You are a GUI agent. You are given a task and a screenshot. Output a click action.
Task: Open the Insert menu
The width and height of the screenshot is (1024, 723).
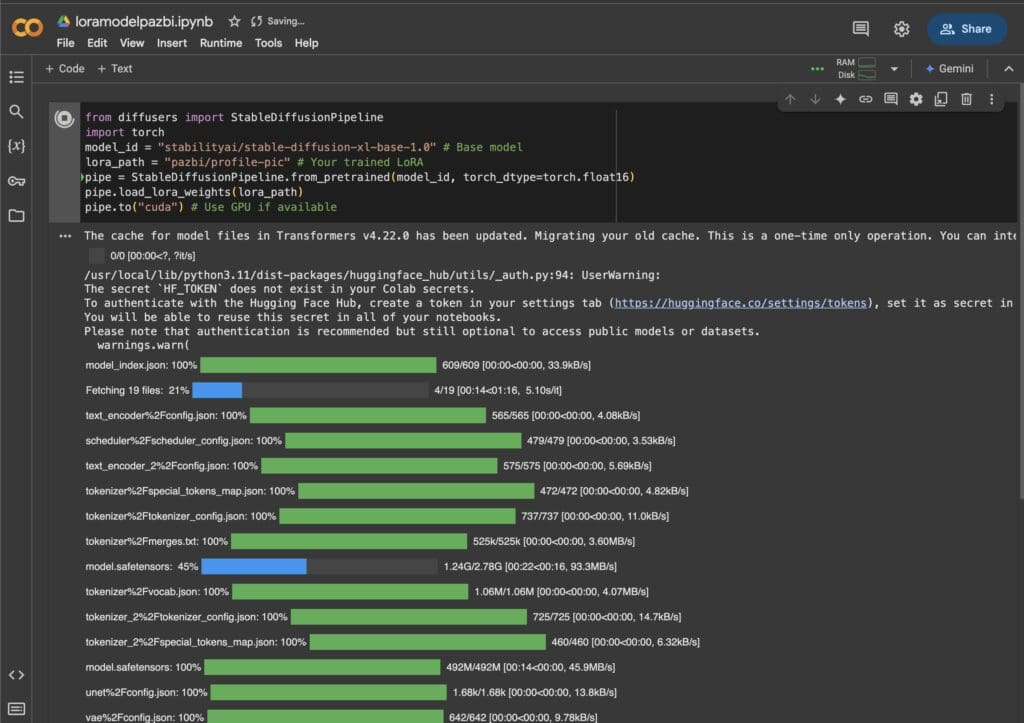pyautogui.click(x=172, y=43)
